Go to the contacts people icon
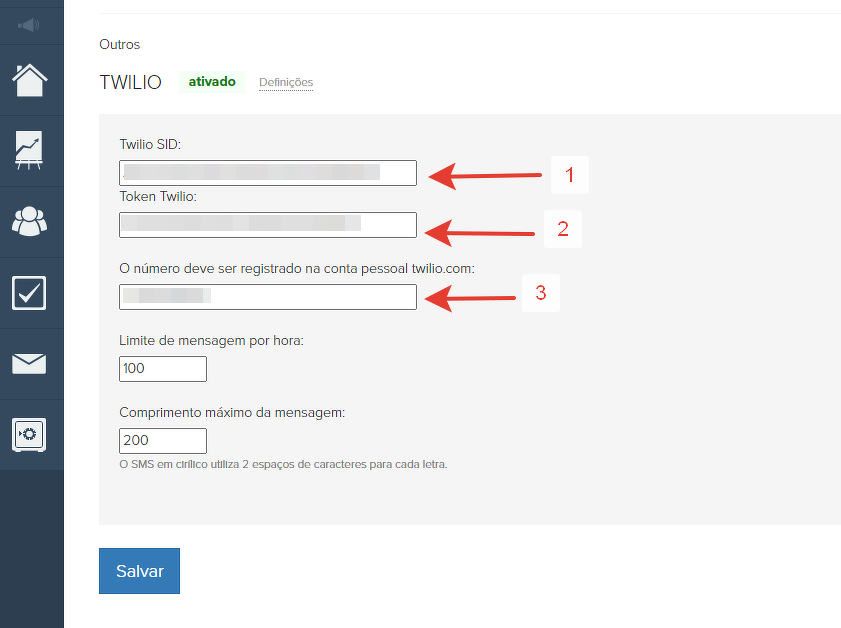The height and width of the screenshot is (628, 841). click(30, 221)
